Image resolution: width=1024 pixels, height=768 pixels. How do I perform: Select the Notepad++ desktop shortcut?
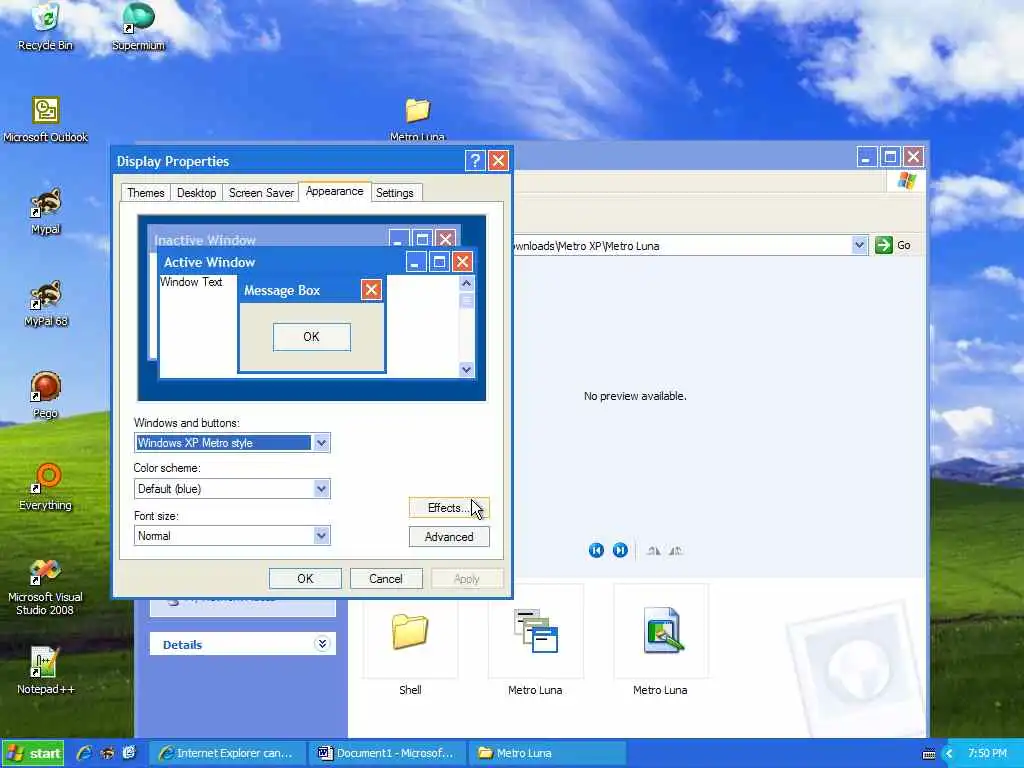(45, 671)
